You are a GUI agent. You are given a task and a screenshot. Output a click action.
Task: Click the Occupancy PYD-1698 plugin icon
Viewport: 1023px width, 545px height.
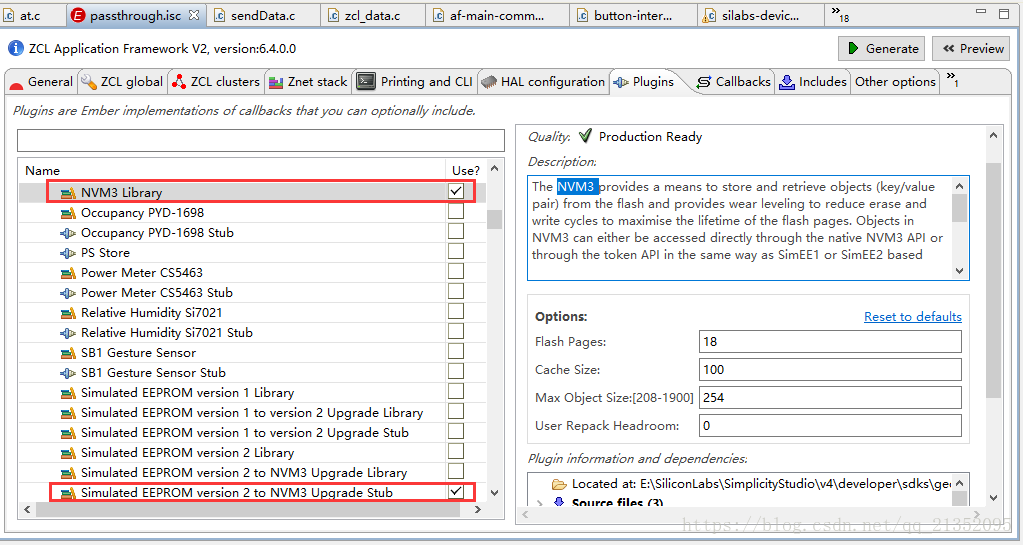click(x=68, y=213)
